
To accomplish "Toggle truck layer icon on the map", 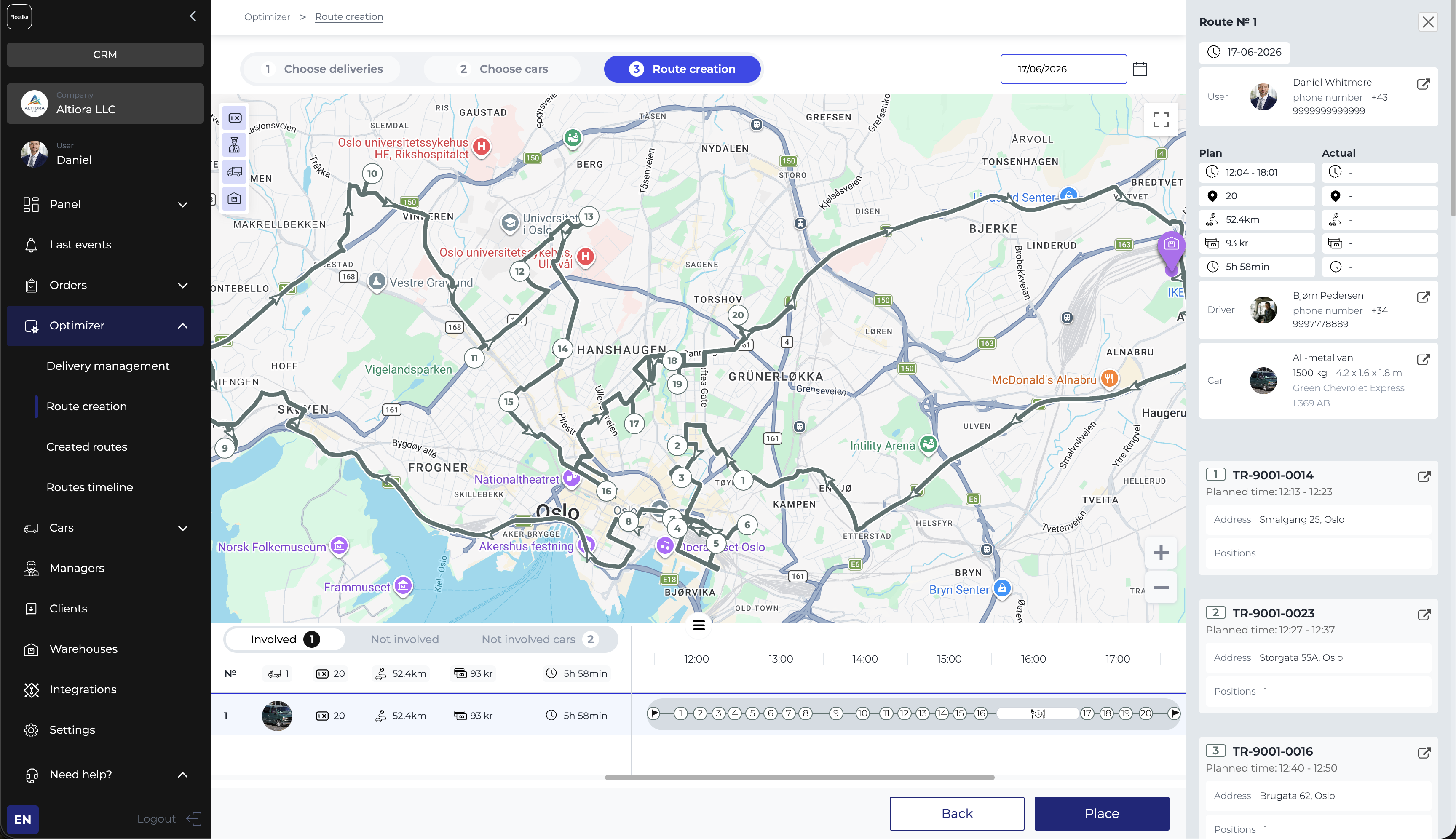I will point(234,172).
